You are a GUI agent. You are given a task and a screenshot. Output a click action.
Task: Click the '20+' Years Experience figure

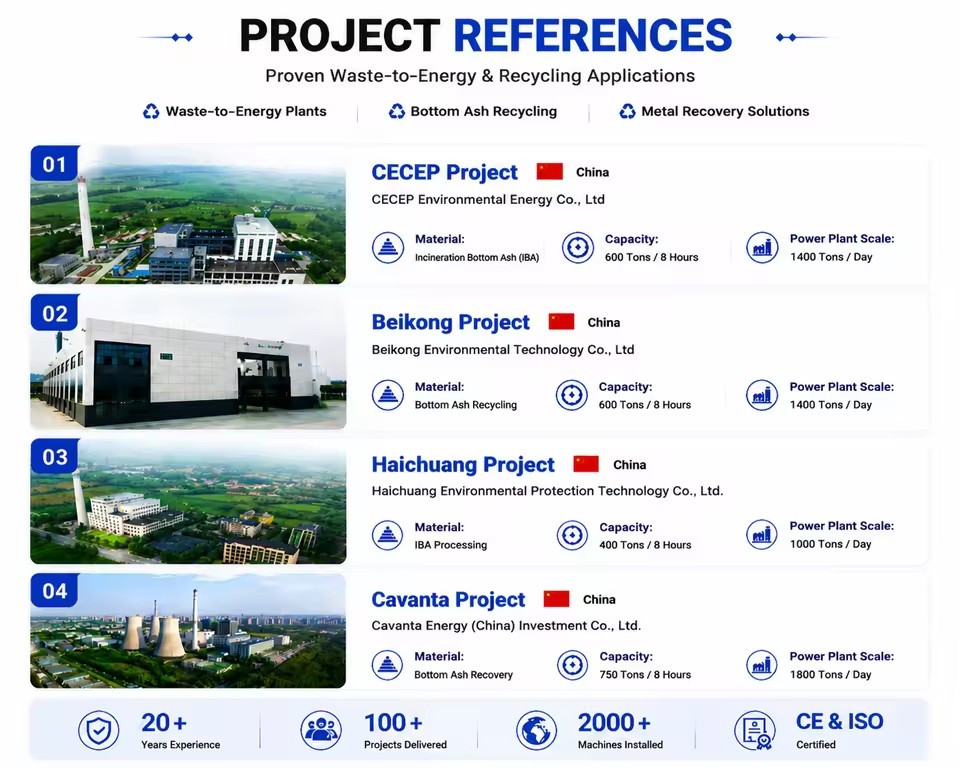pyautogui.click(x=164, y=723)
